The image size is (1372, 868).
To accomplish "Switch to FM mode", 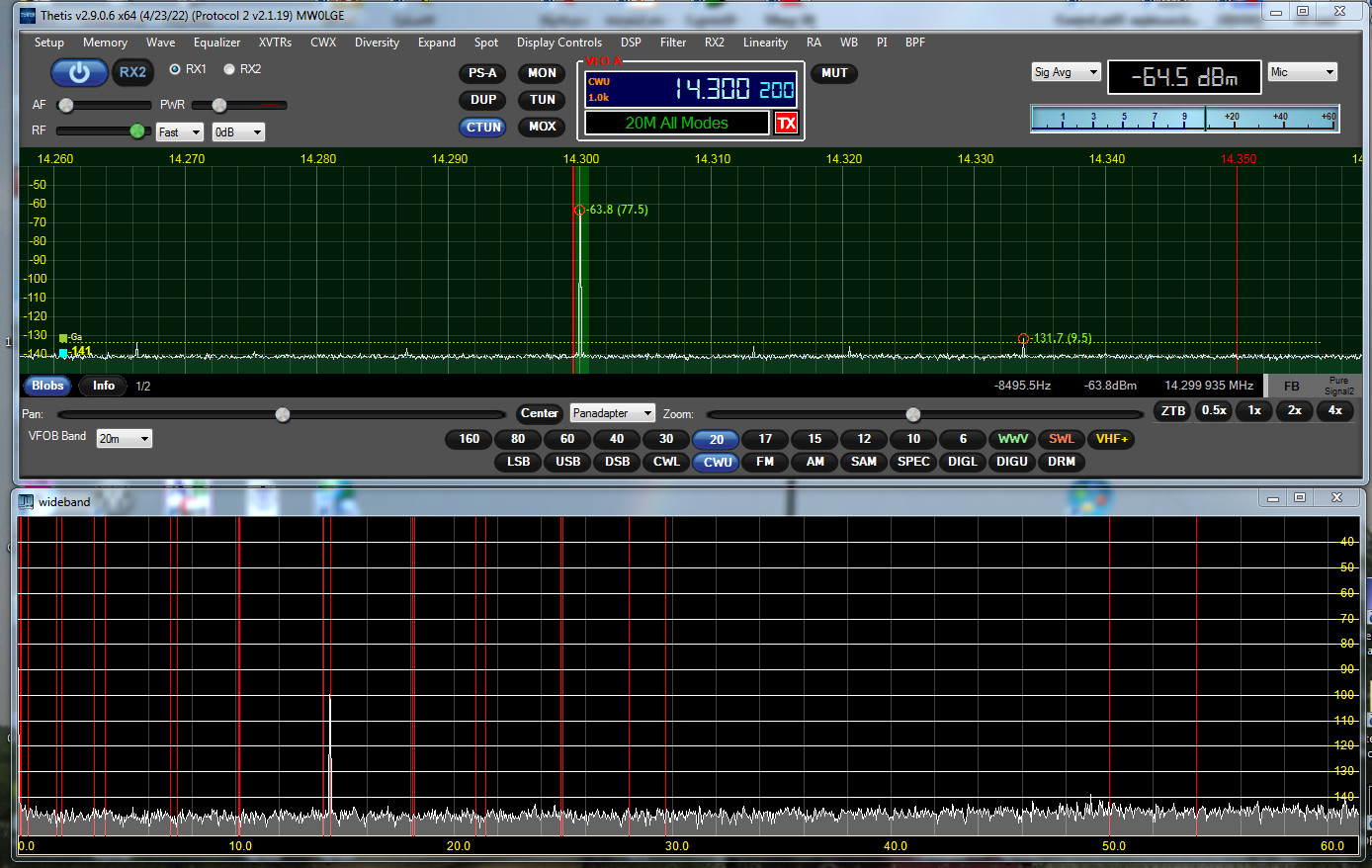I will (x=765, y=462).
